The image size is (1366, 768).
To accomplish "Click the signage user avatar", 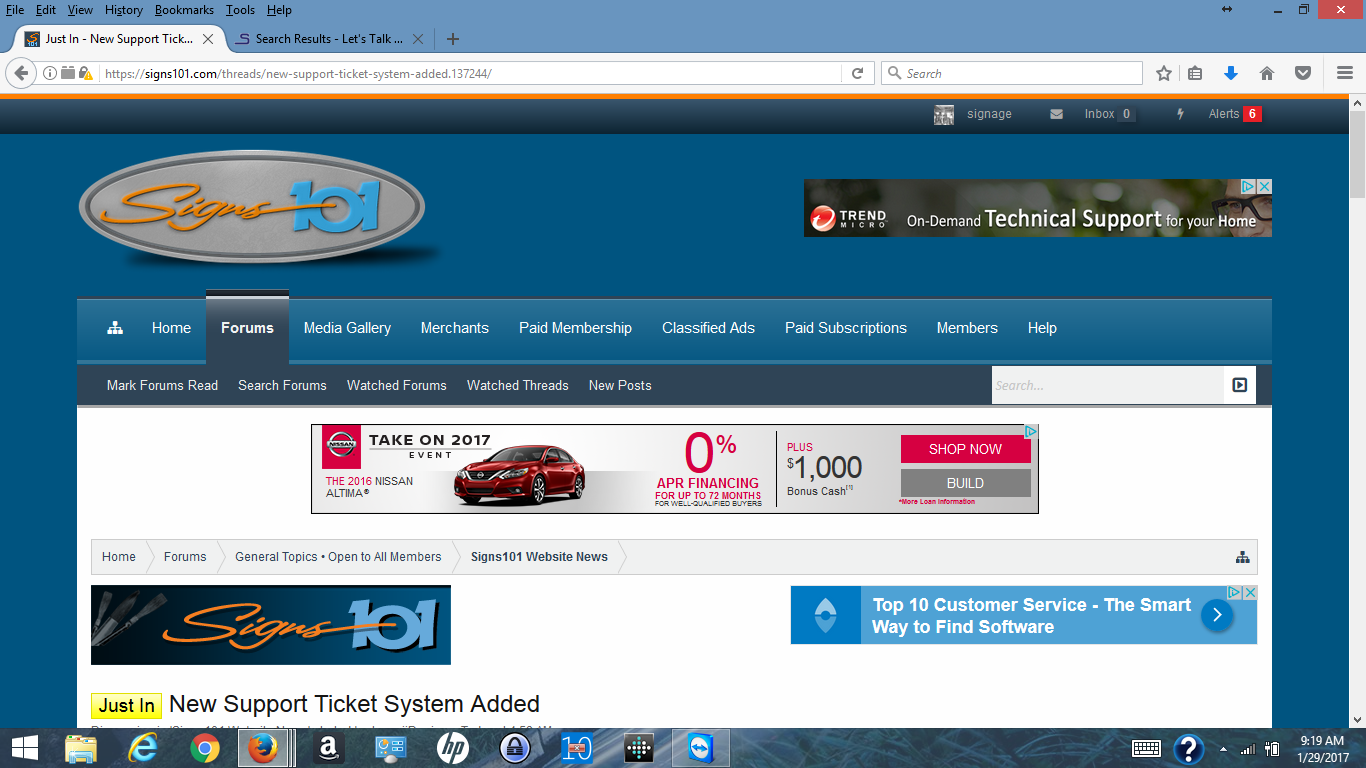I will [x=944, y=114].
